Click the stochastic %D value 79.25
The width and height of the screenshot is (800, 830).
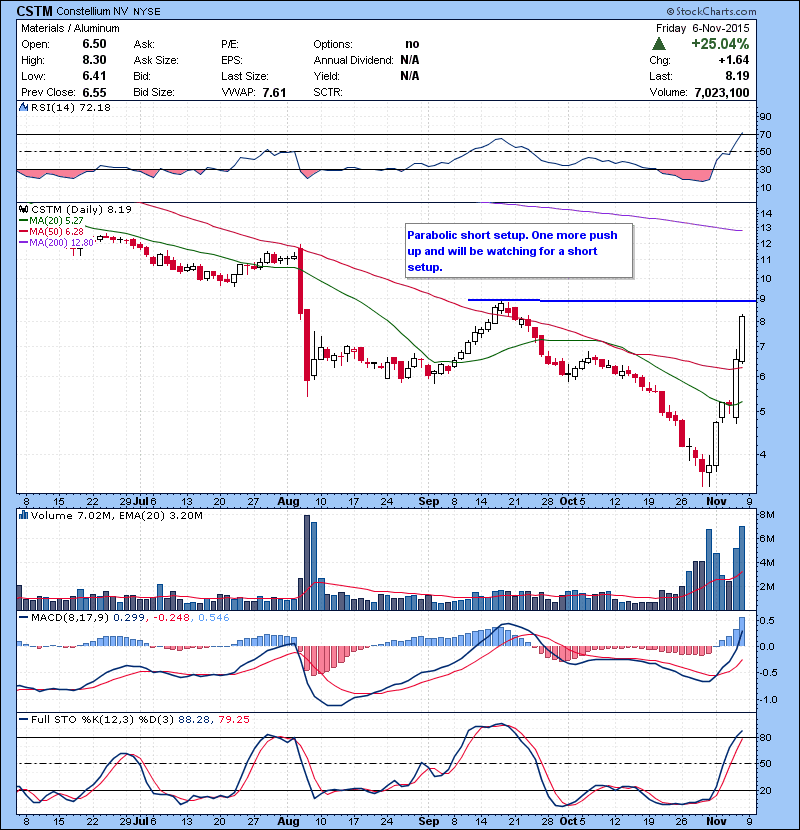tap(233, 719)
